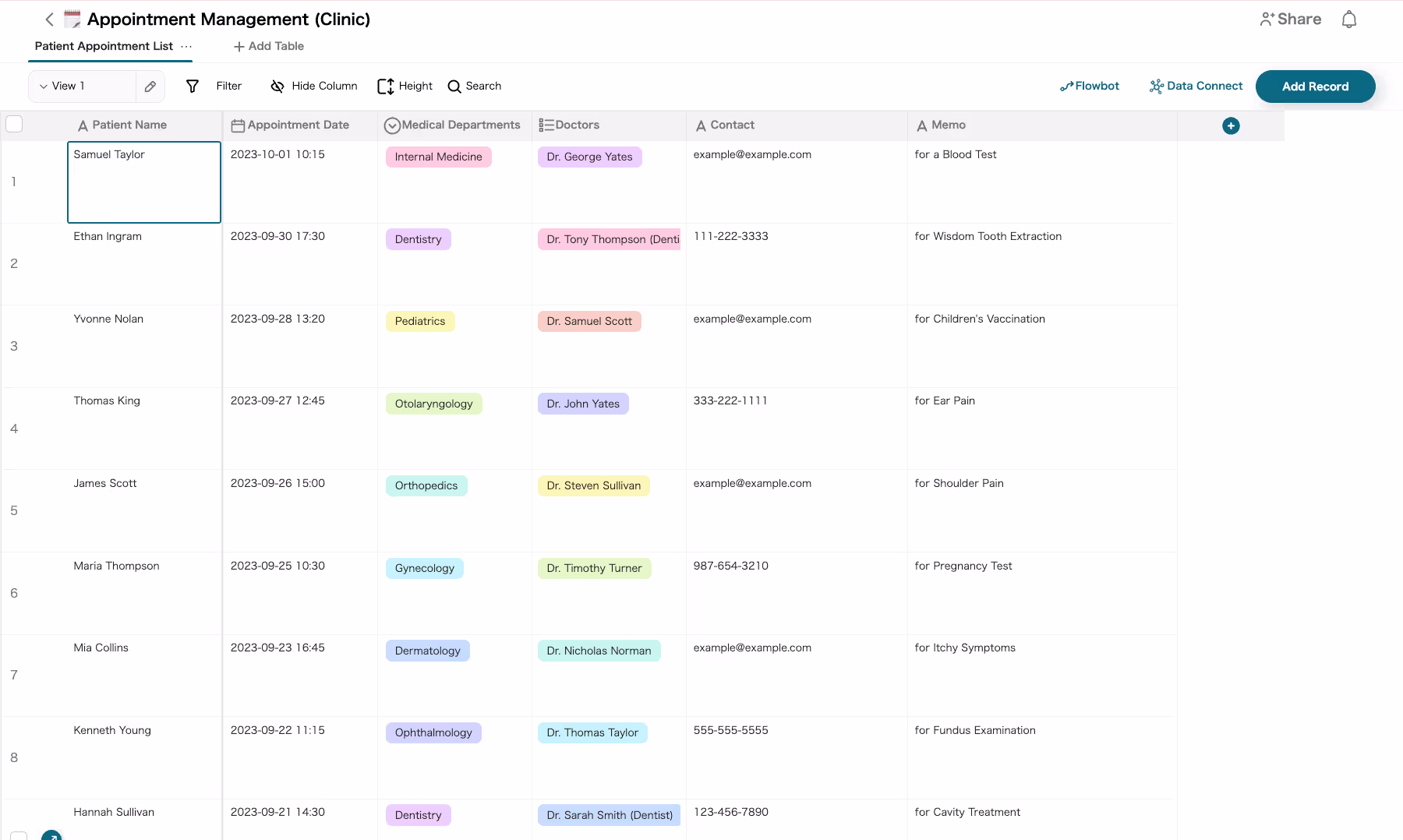Viewport: 1403px width, 840px height.
Task: Open Flowbot automation
Action: [1090, 86]
